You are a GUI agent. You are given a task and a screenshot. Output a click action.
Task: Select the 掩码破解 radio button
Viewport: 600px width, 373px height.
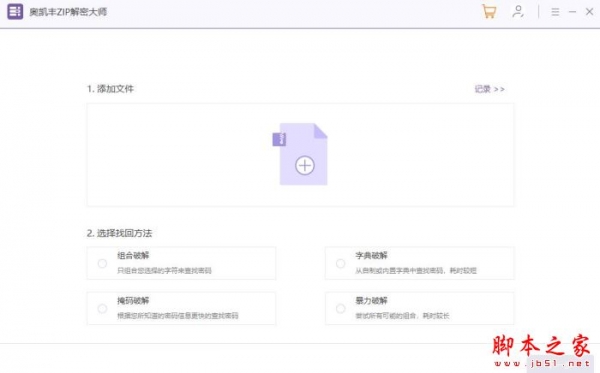[102, 308]
